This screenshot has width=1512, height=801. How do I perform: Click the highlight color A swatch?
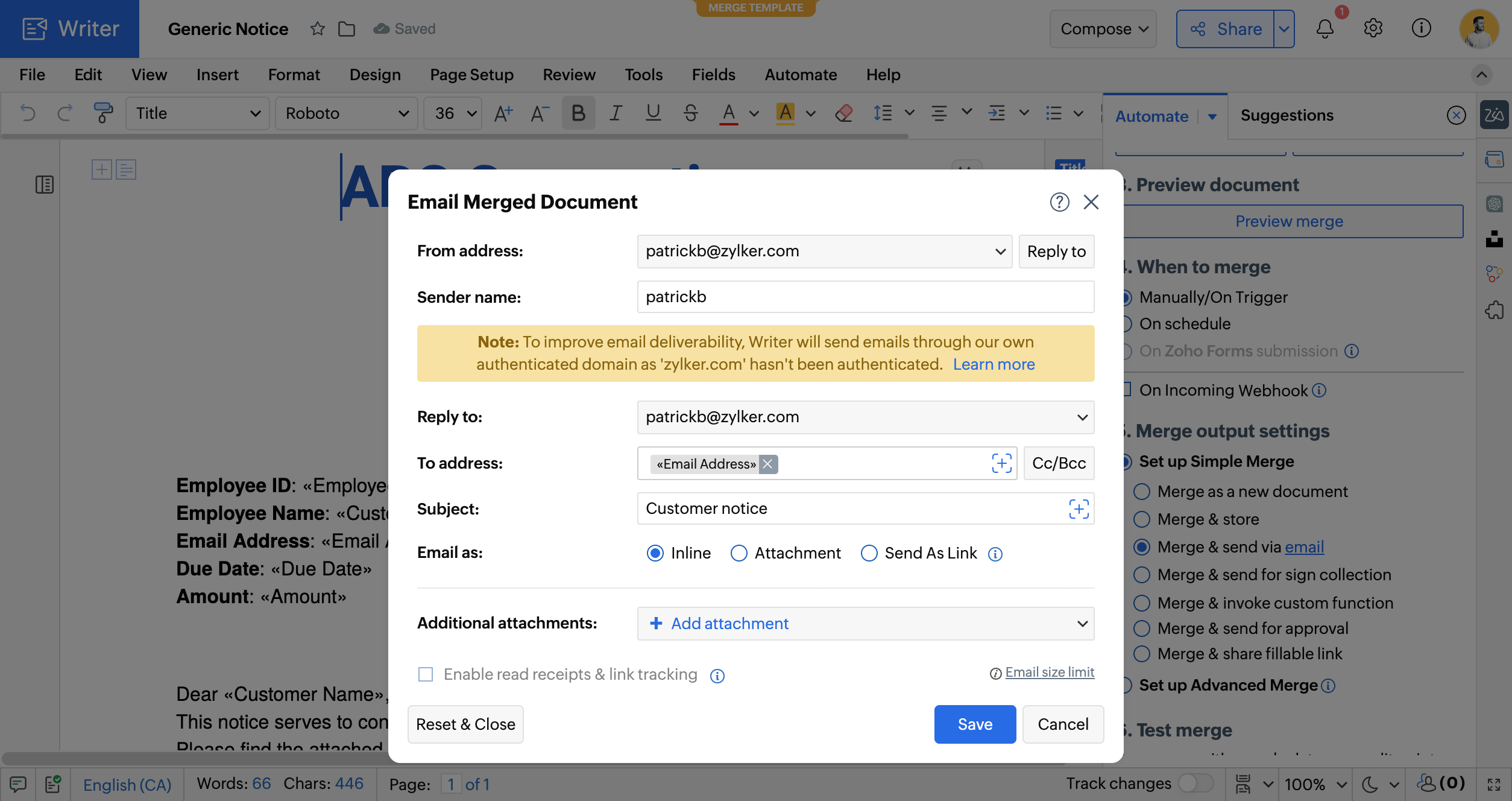tap(785, 113)
